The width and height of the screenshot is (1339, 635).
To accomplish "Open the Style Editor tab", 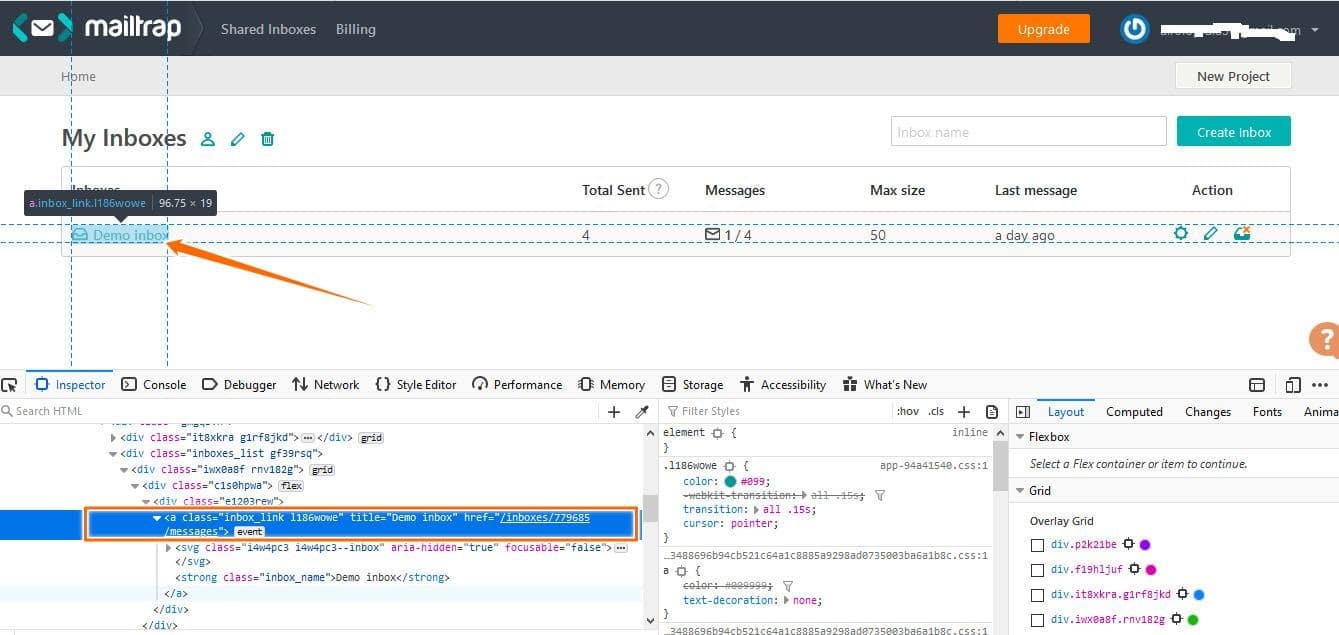I will tap(416, 385).
